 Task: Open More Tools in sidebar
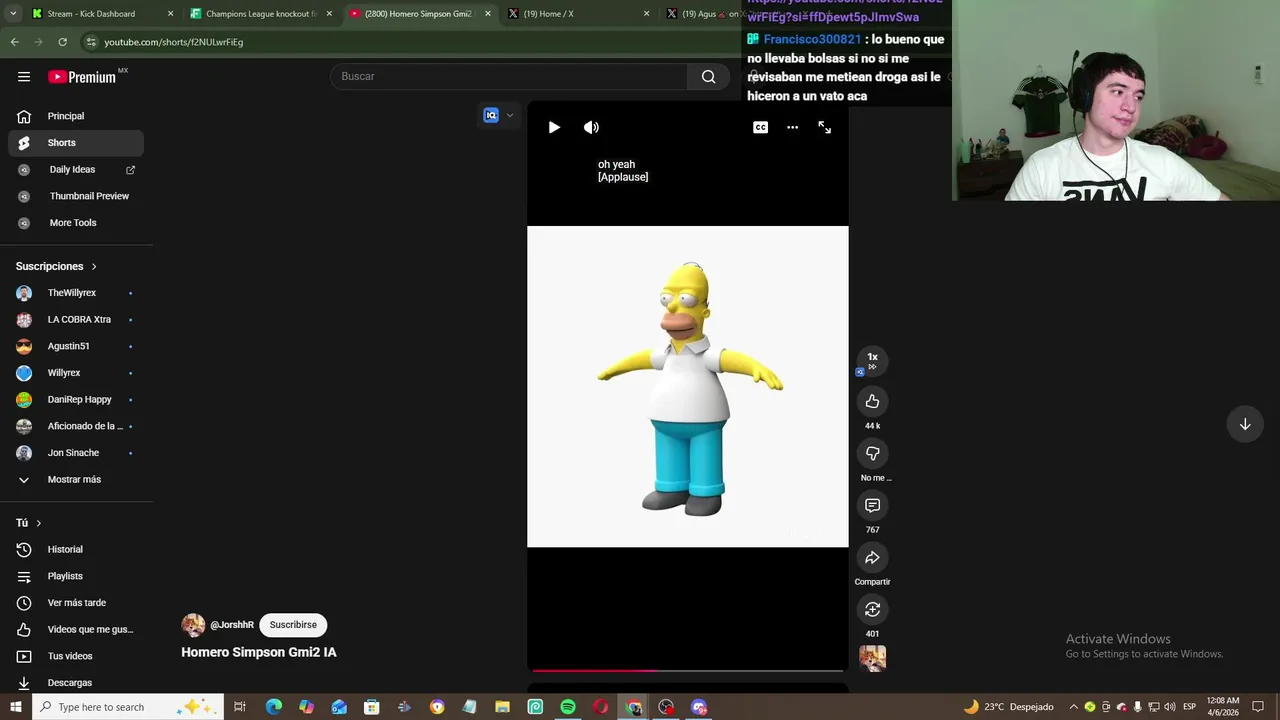click(x=76, y=223)
